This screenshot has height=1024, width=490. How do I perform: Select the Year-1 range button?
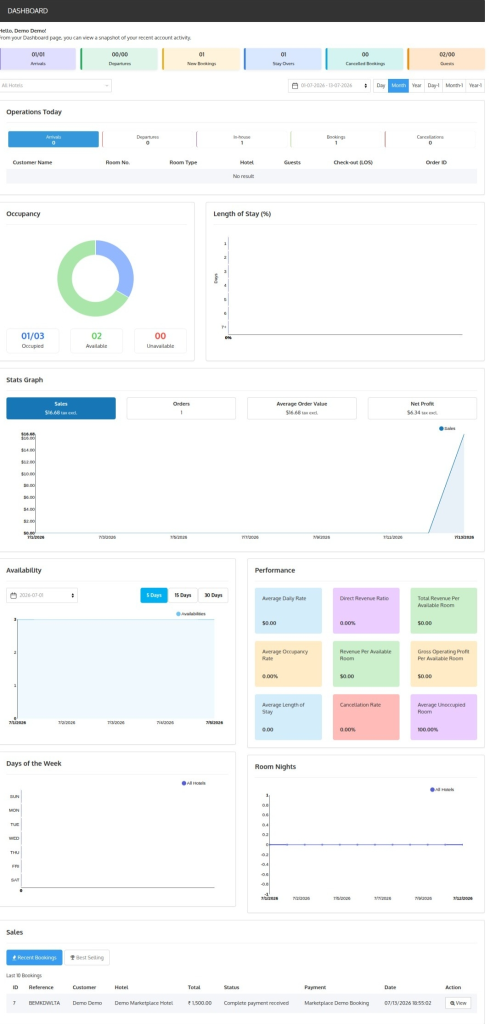(475, 86)
